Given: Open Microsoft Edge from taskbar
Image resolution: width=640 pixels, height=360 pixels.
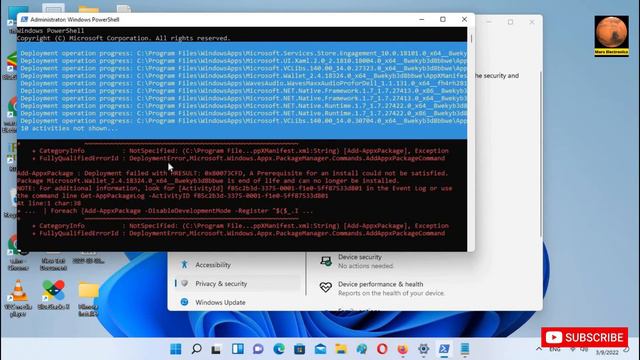Looking at the screenshot, I should pos(279,349).
